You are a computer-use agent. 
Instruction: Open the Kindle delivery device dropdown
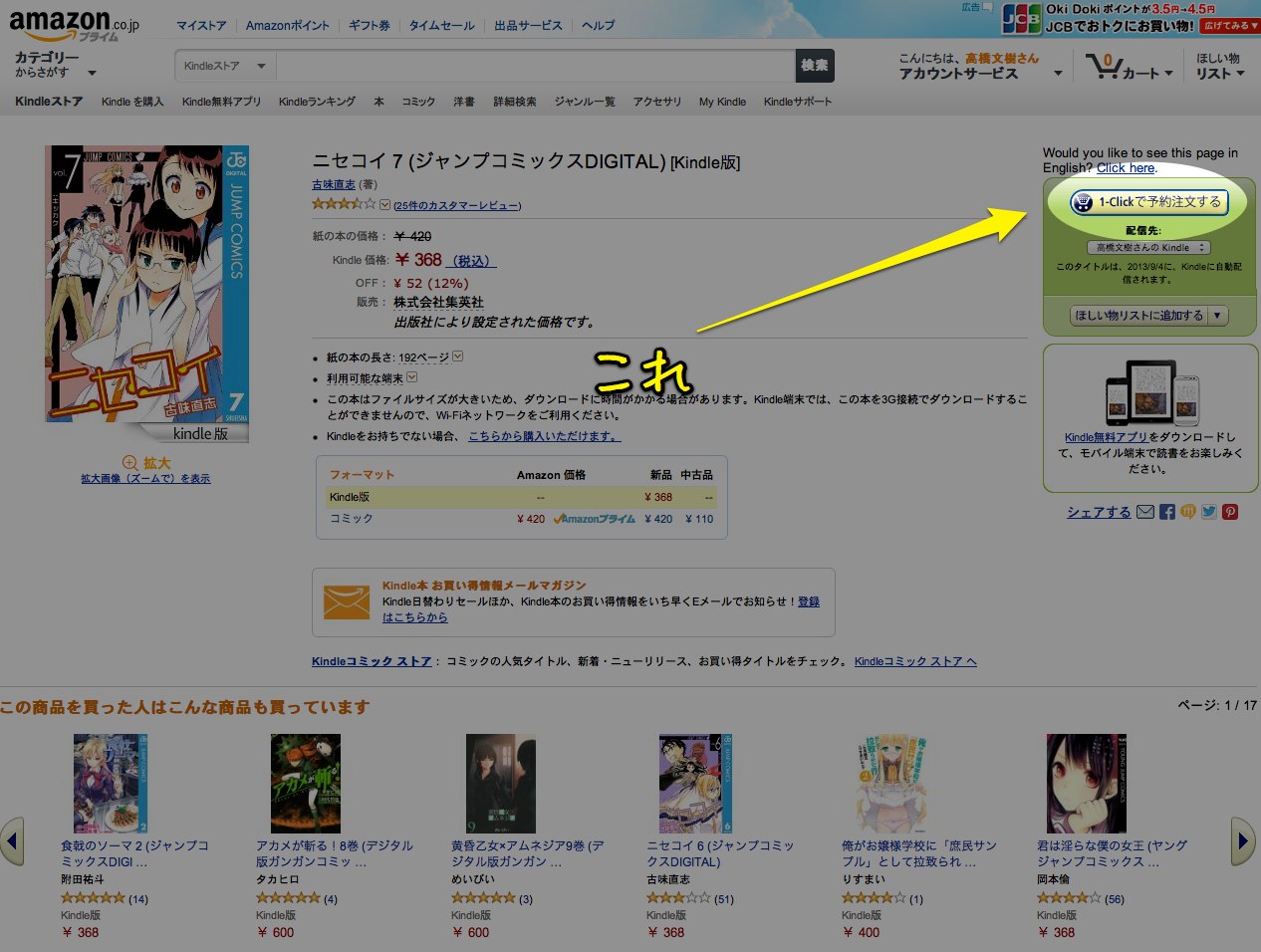[x=1148, y=247]
